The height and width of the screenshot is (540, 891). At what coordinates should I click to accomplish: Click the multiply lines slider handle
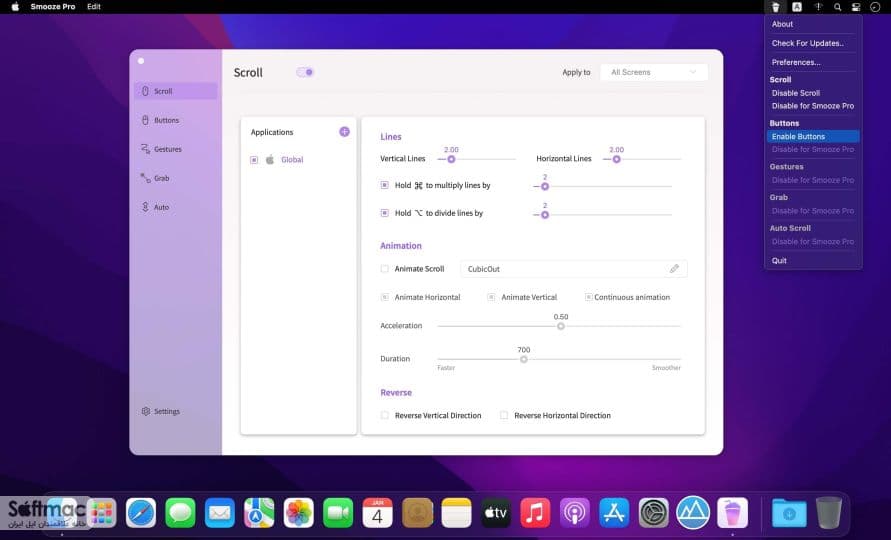[545, 186]
